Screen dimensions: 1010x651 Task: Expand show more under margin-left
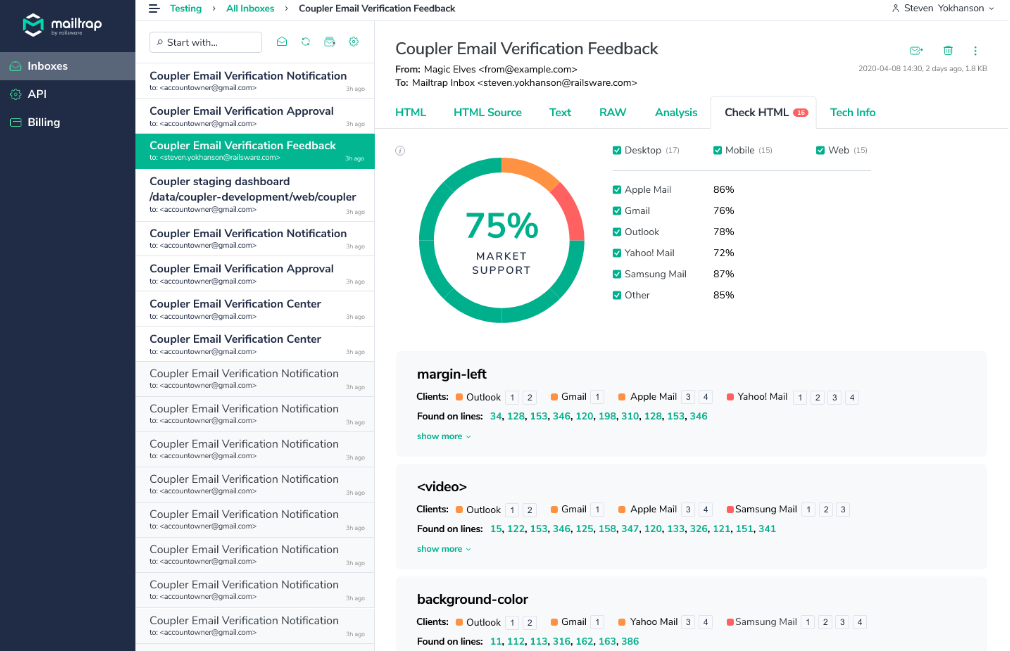coord(444,437)
